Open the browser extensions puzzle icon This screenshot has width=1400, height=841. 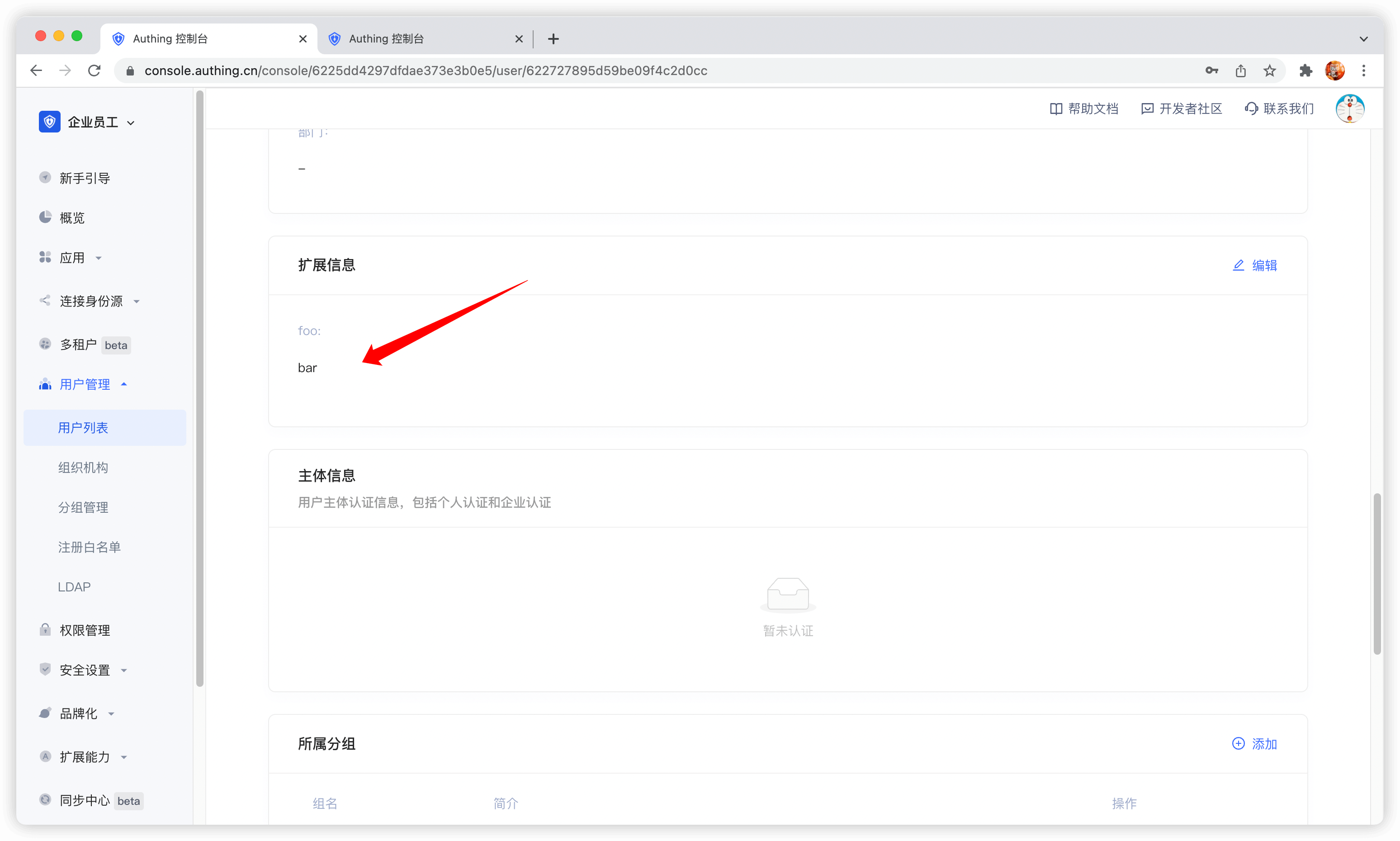point(1305,70)
